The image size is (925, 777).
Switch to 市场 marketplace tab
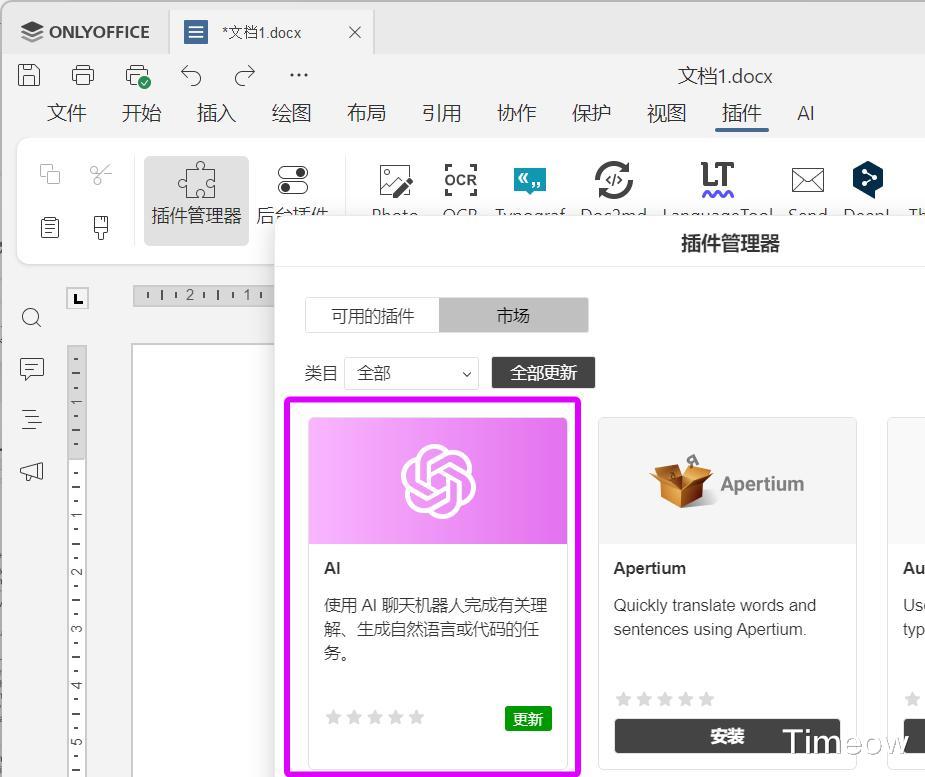point(513,316)
